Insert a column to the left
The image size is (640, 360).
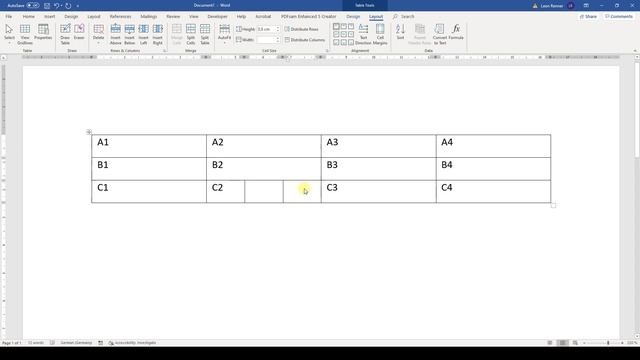coord(143,34)
